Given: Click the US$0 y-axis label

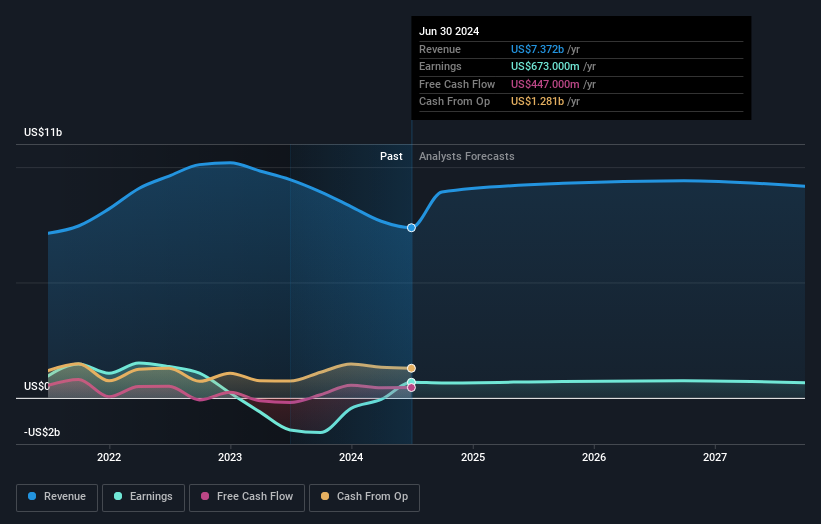Looking at the screenshot, I should pos(37,386).
